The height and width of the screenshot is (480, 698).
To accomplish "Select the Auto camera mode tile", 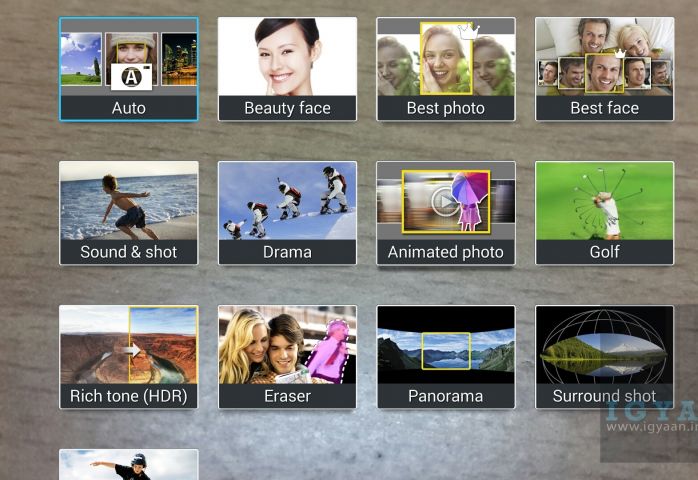I will (128, 69).
